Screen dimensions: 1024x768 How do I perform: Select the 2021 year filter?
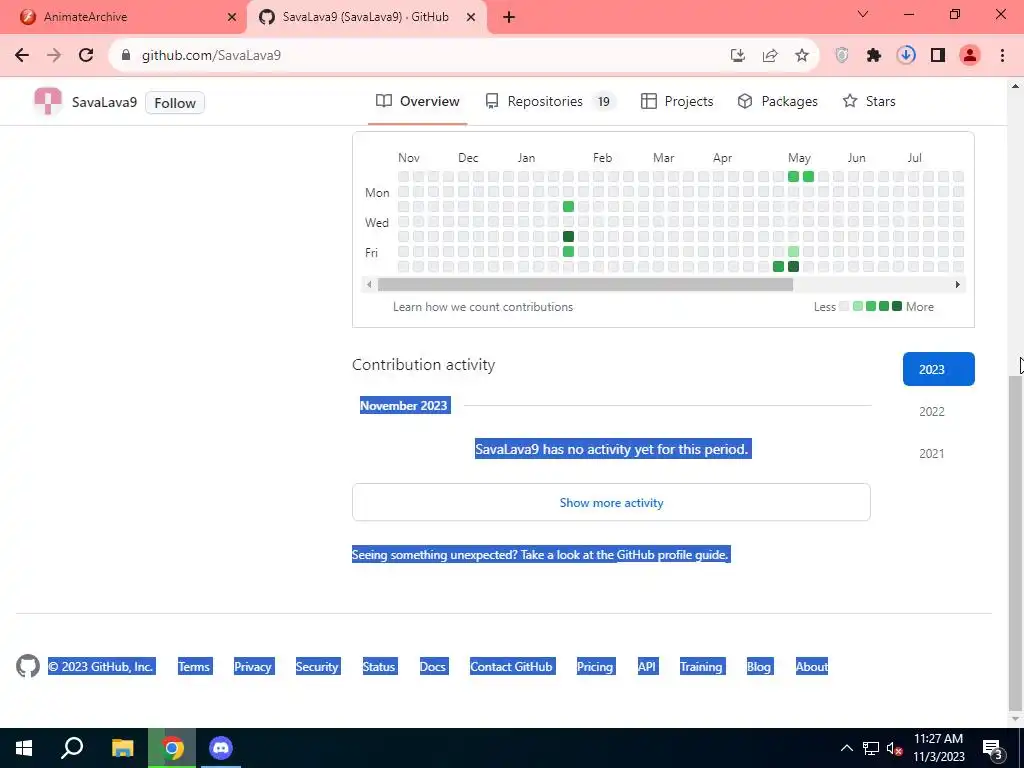tap(932, 453)
